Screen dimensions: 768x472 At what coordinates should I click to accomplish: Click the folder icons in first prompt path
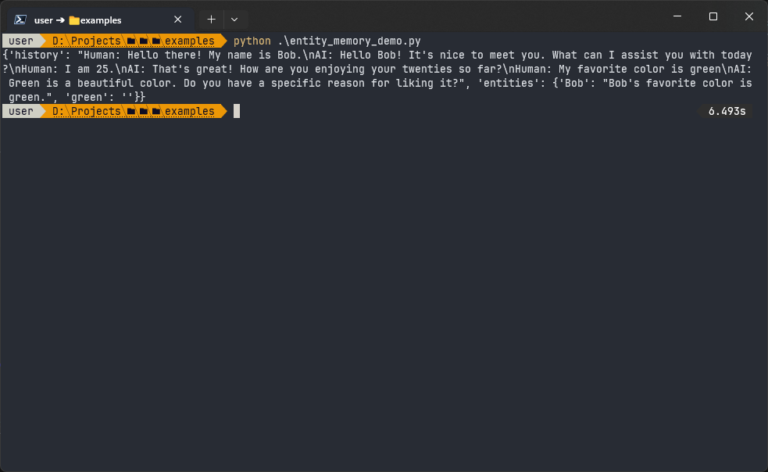coord(143,41)
